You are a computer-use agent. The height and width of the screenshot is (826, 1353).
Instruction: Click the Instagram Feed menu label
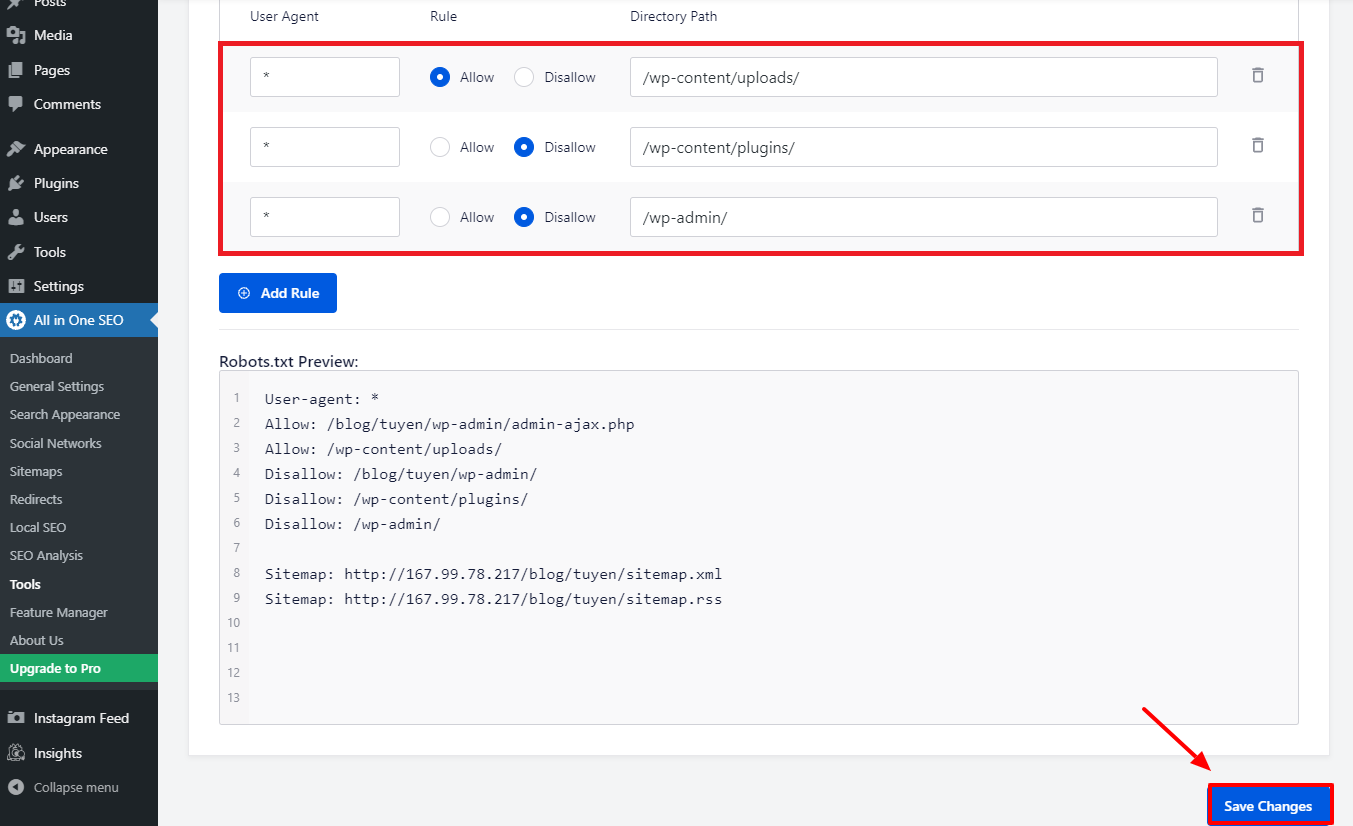click(x=81, y=718)
